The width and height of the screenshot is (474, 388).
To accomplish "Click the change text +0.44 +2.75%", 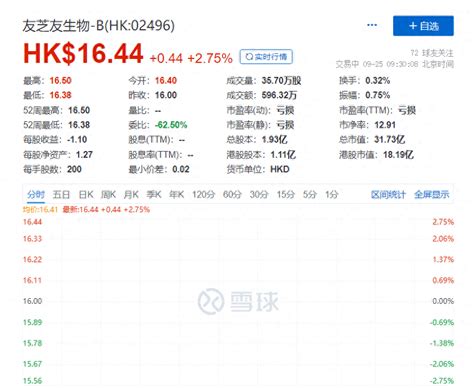I will coord(191,58).
